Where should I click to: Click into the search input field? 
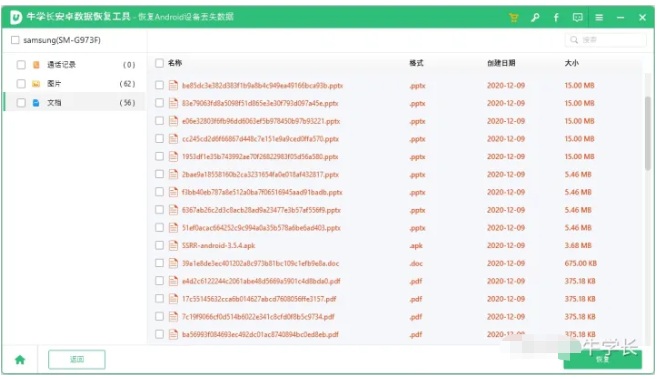[x=605, y=40]
